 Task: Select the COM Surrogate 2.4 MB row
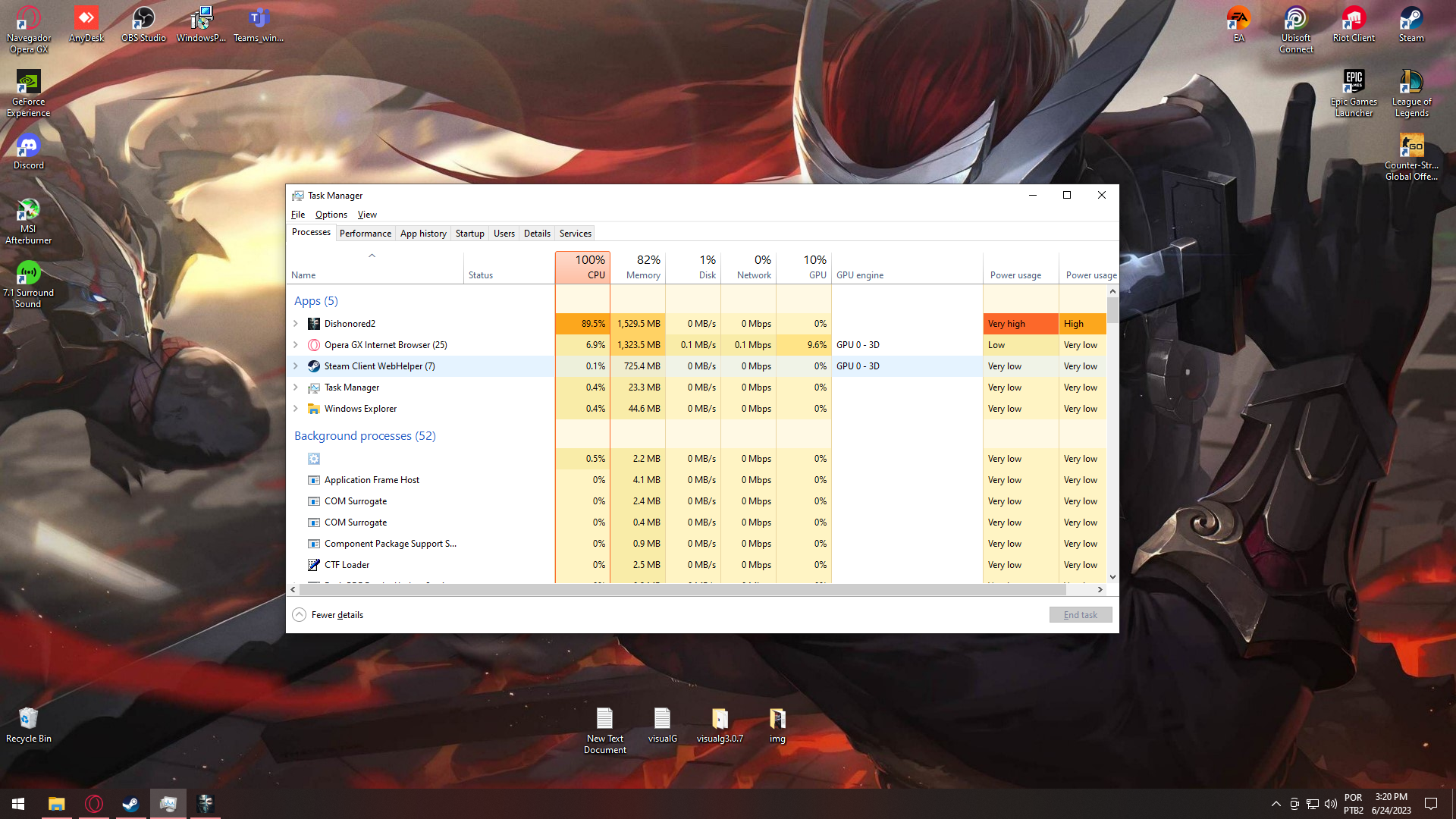coord(696,501)
